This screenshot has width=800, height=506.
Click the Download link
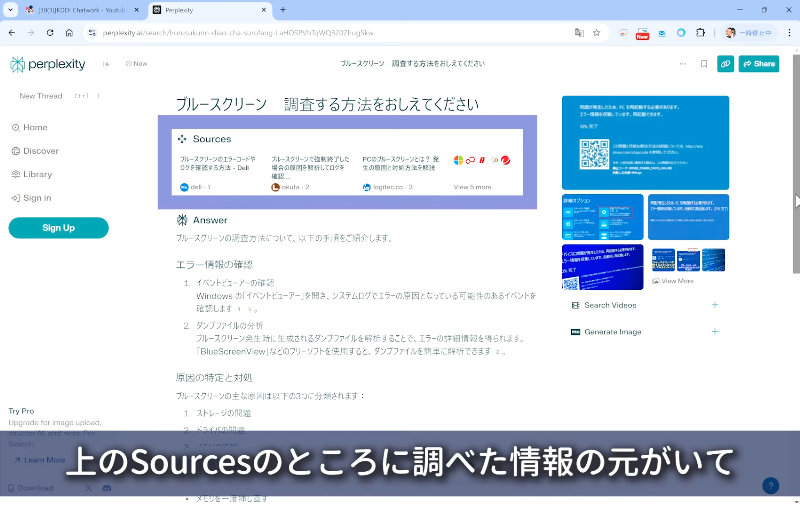31,488
